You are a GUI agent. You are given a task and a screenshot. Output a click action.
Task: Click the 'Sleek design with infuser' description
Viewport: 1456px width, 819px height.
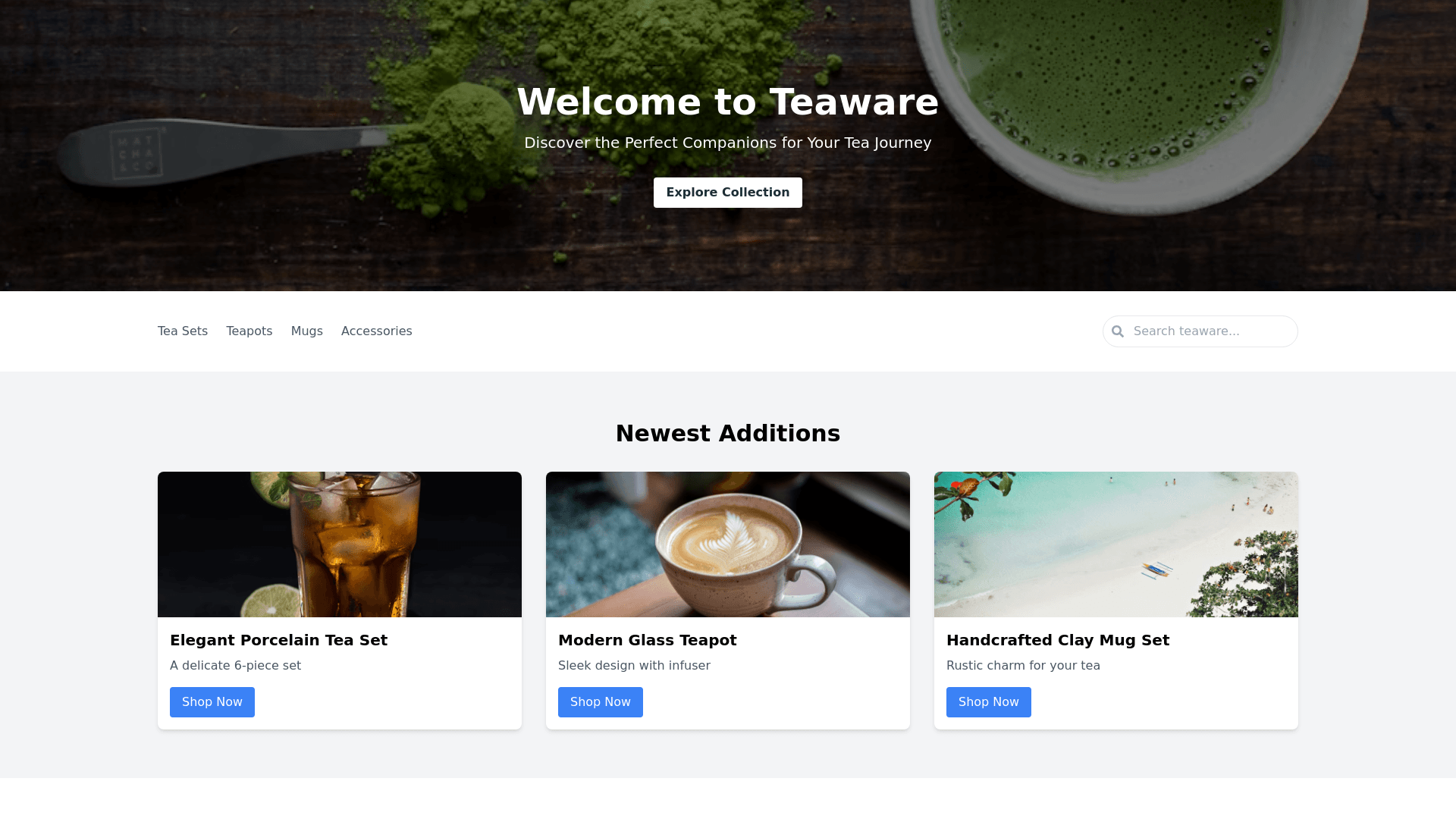pyautogui.click(x=634, y=666)
